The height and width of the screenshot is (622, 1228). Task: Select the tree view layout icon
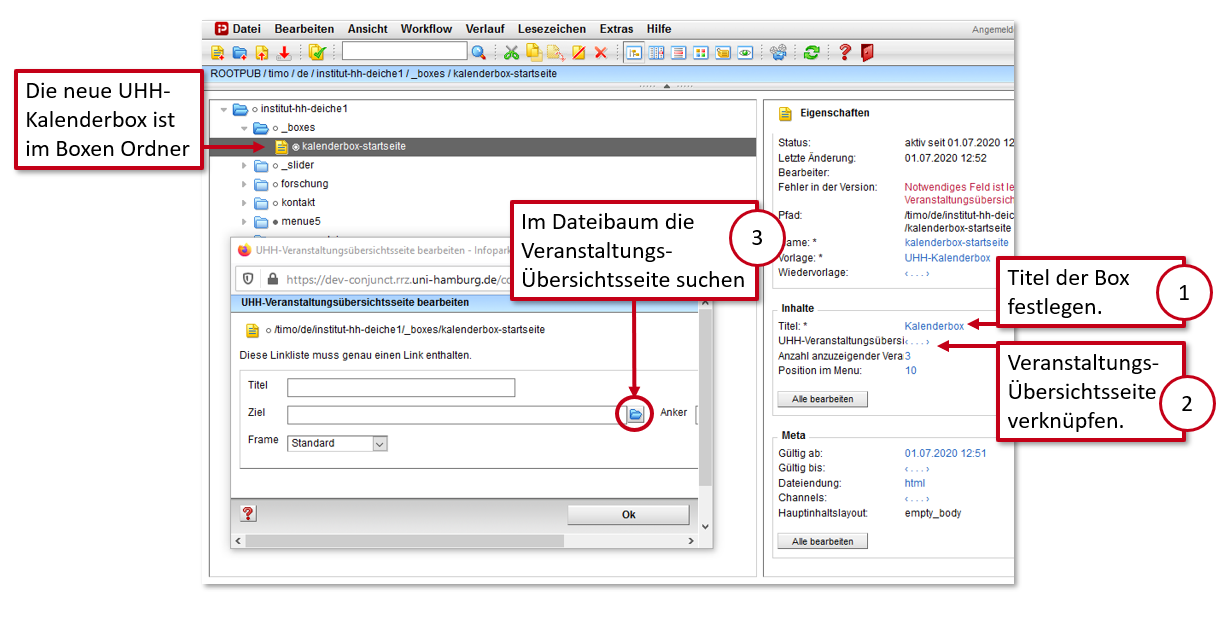633,52
